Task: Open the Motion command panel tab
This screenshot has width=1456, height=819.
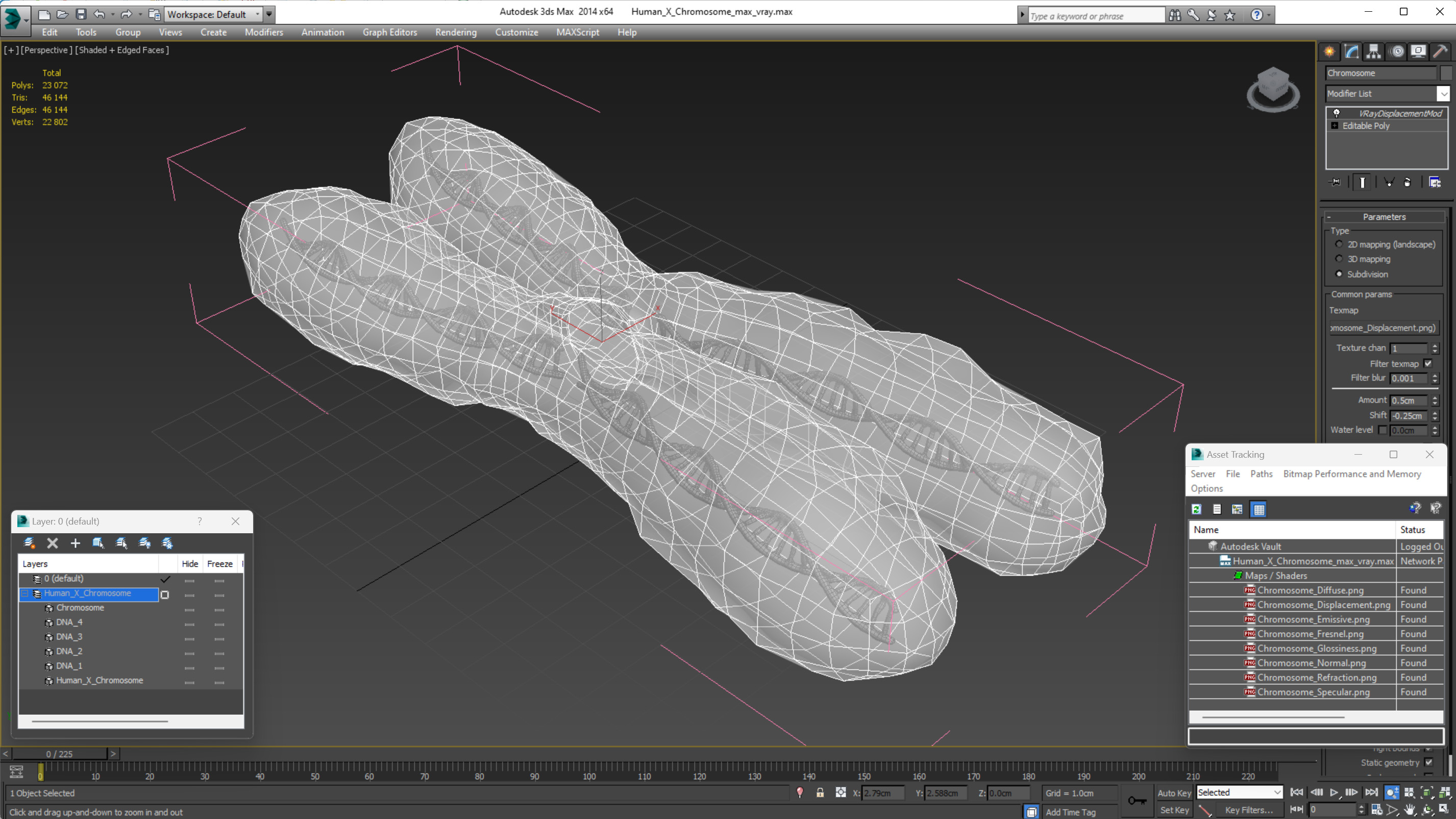Action: 1397,52
